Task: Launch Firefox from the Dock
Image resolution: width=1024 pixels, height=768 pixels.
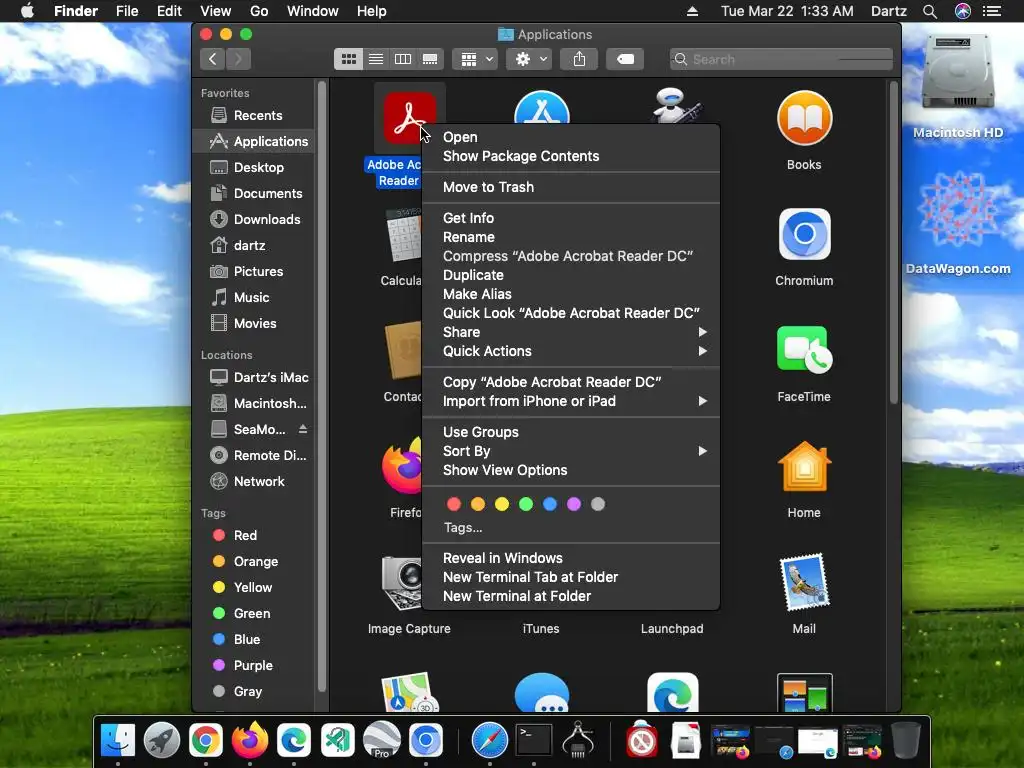Action: click(x=249, y=739)
